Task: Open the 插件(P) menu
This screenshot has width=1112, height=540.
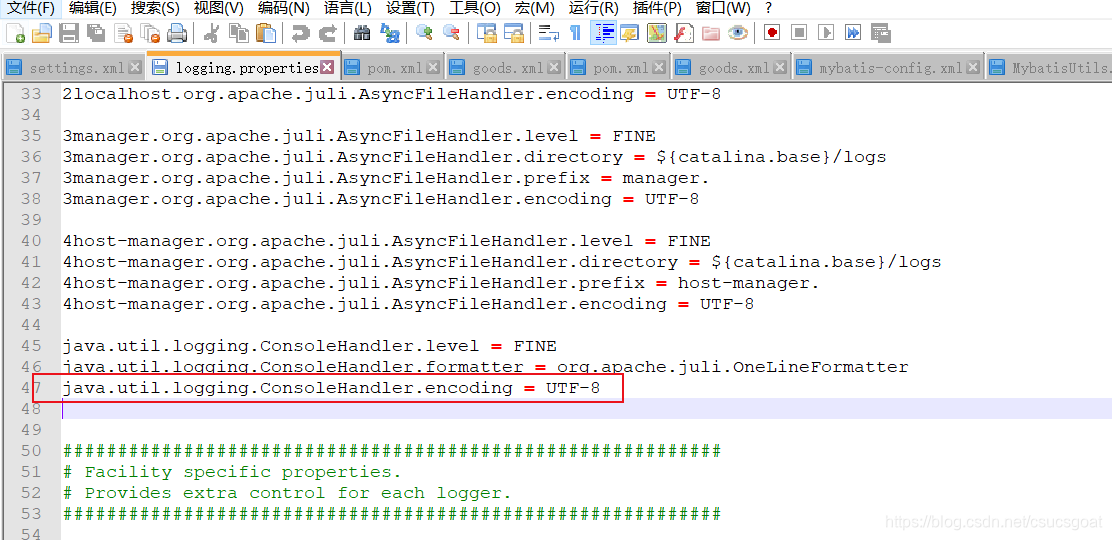Action: 657,9
